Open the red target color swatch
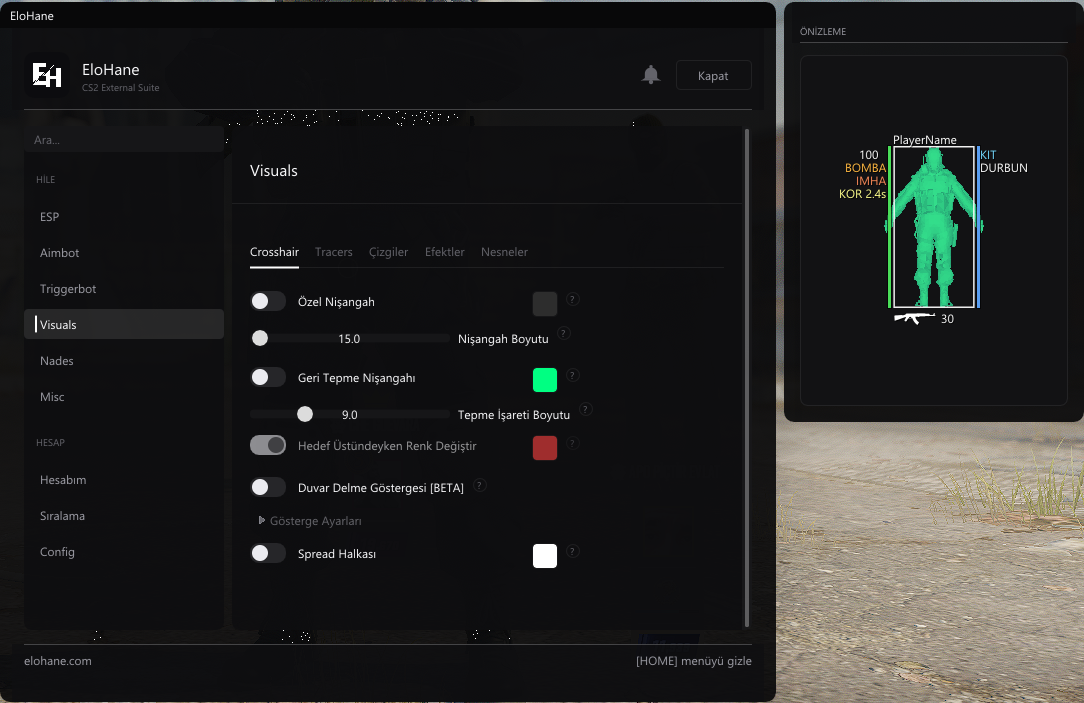This screenshot has width=1084, height=703. (545, 448)
